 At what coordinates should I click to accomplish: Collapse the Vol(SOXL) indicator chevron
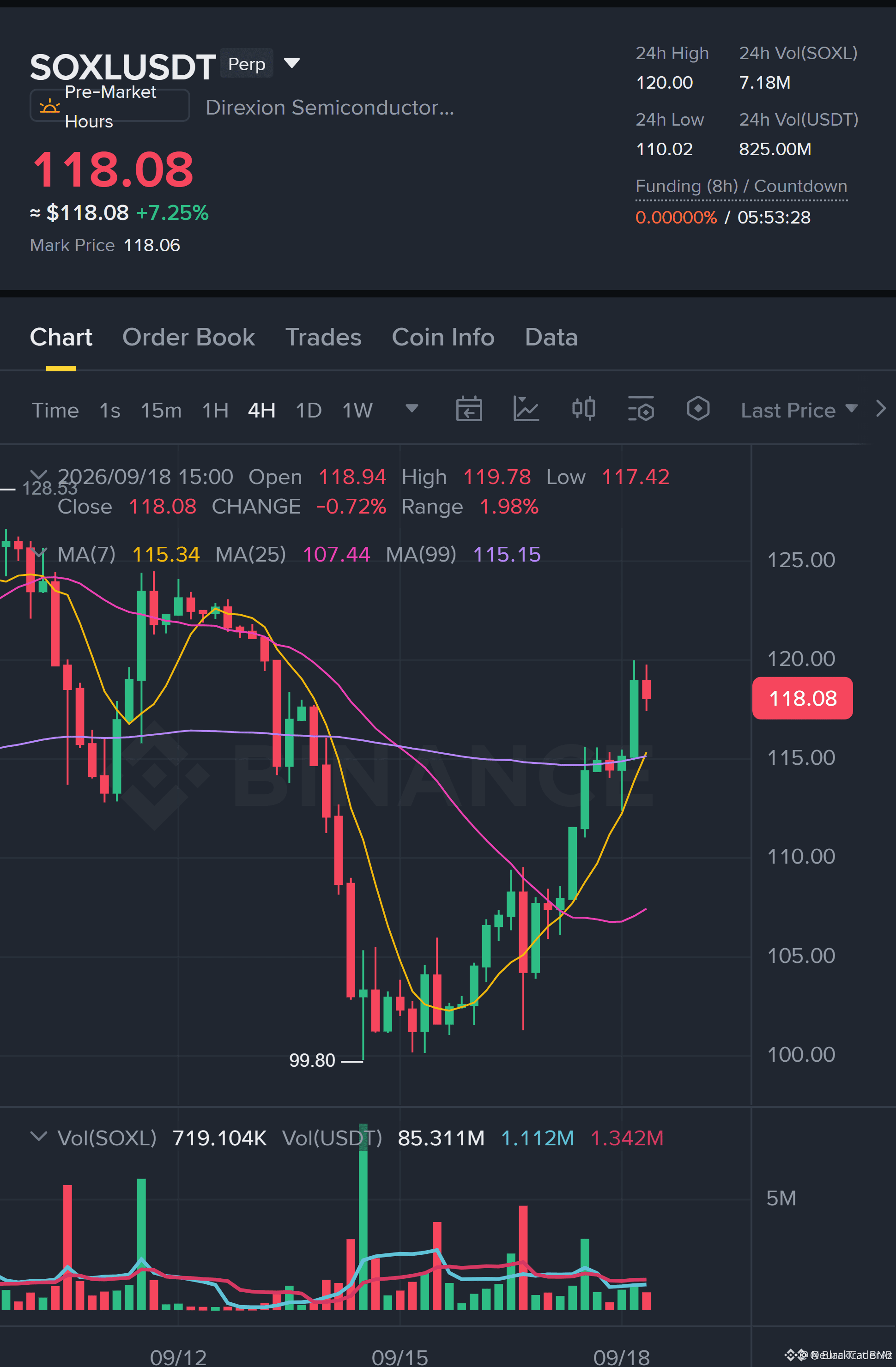click(x=38, y=1136)
